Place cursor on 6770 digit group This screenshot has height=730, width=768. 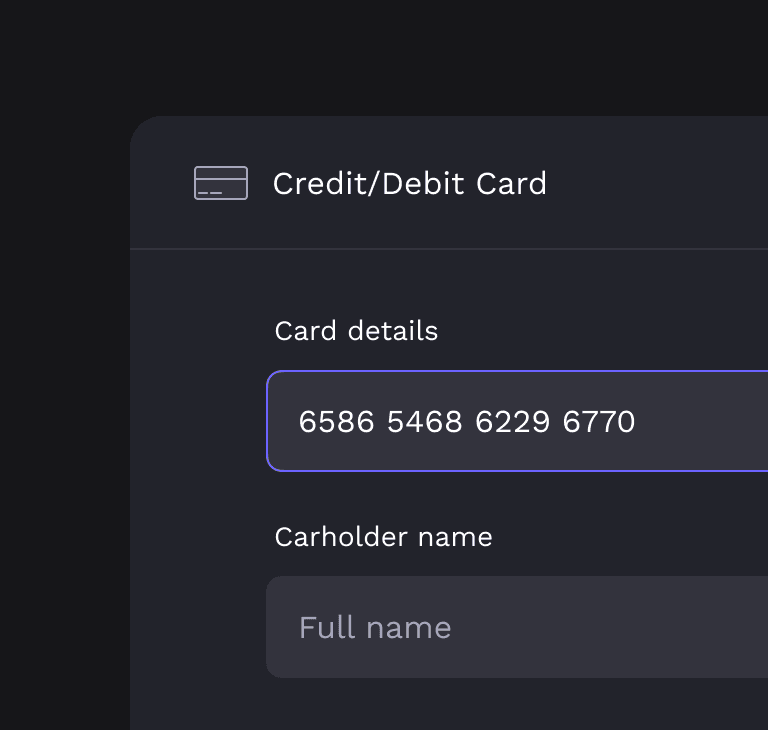pyautogui.click(x=599, y=422)
